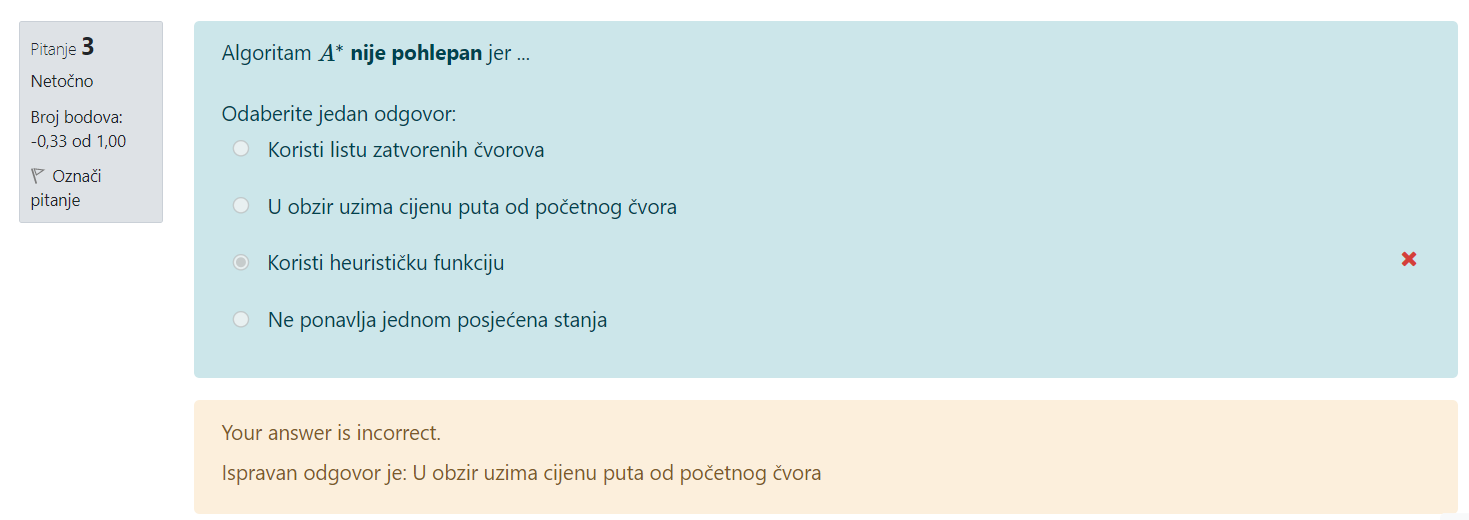Select the Koristi heurističku funkciju radio button
This screenshot has height=520, width=1469.
(x=241, y=263)
